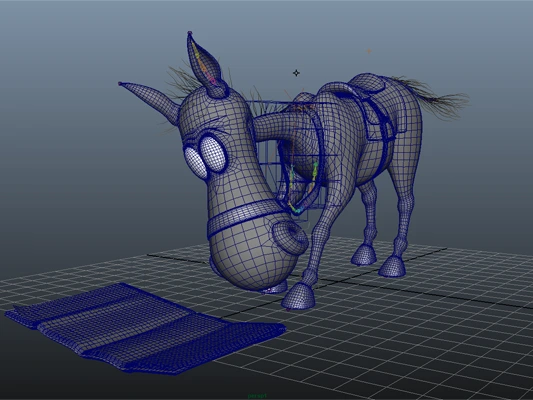Select the flat blanket mesh on ground

[x=144, y=328]
